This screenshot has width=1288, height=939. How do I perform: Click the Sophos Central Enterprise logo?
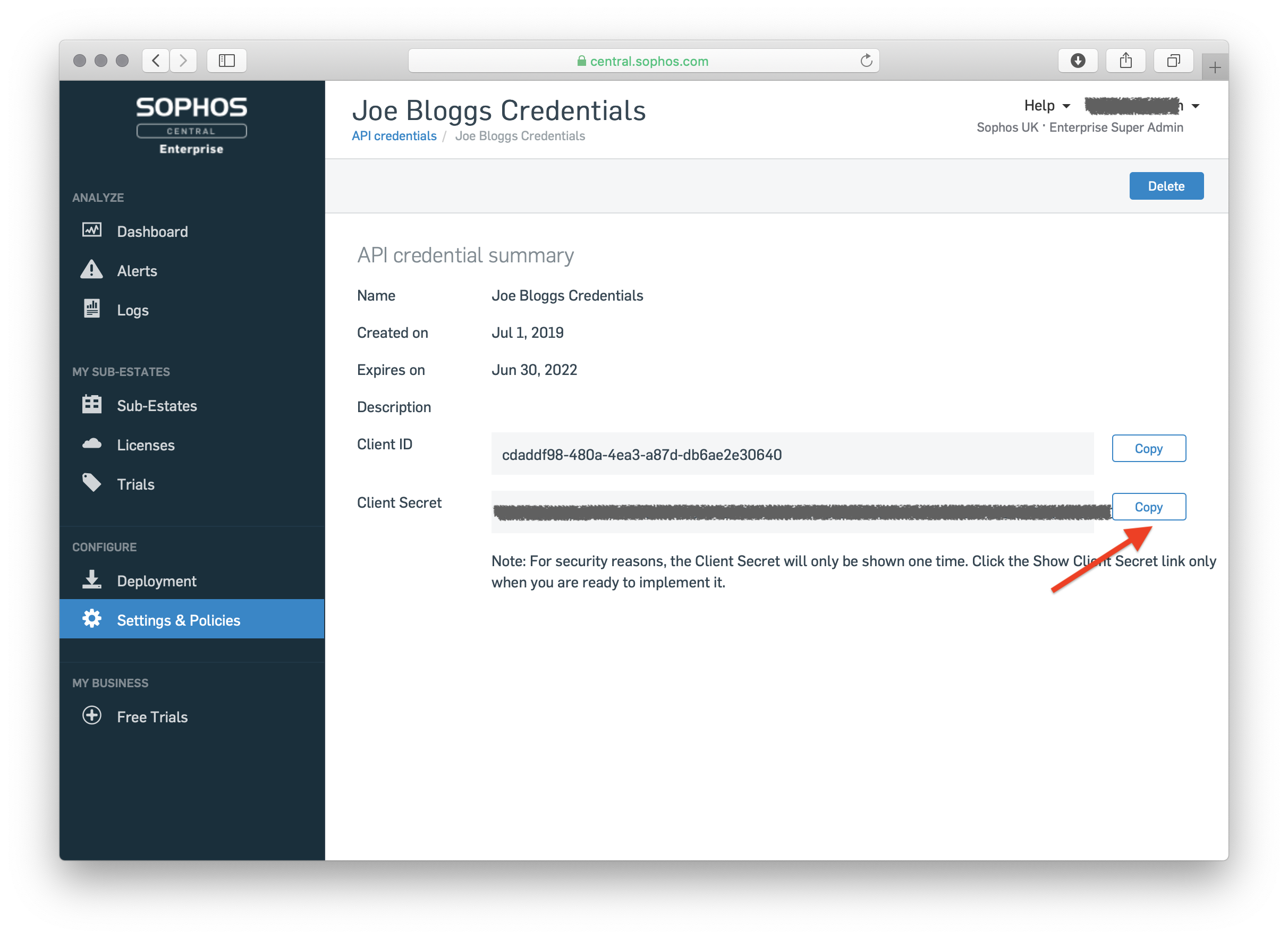[x=192, y=125]
